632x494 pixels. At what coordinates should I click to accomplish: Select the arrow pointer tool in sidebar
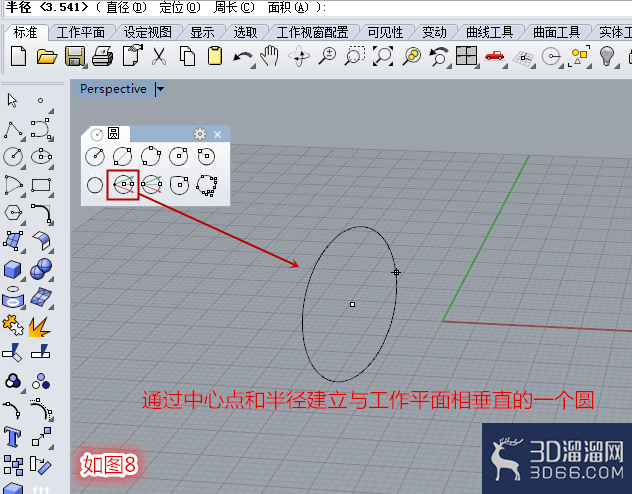12,100
